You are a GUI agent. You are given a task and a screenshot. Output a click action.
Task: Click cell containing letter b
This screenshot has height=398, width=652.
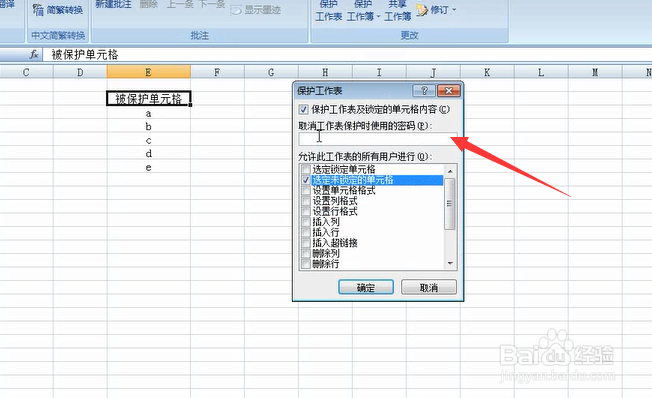148,126
